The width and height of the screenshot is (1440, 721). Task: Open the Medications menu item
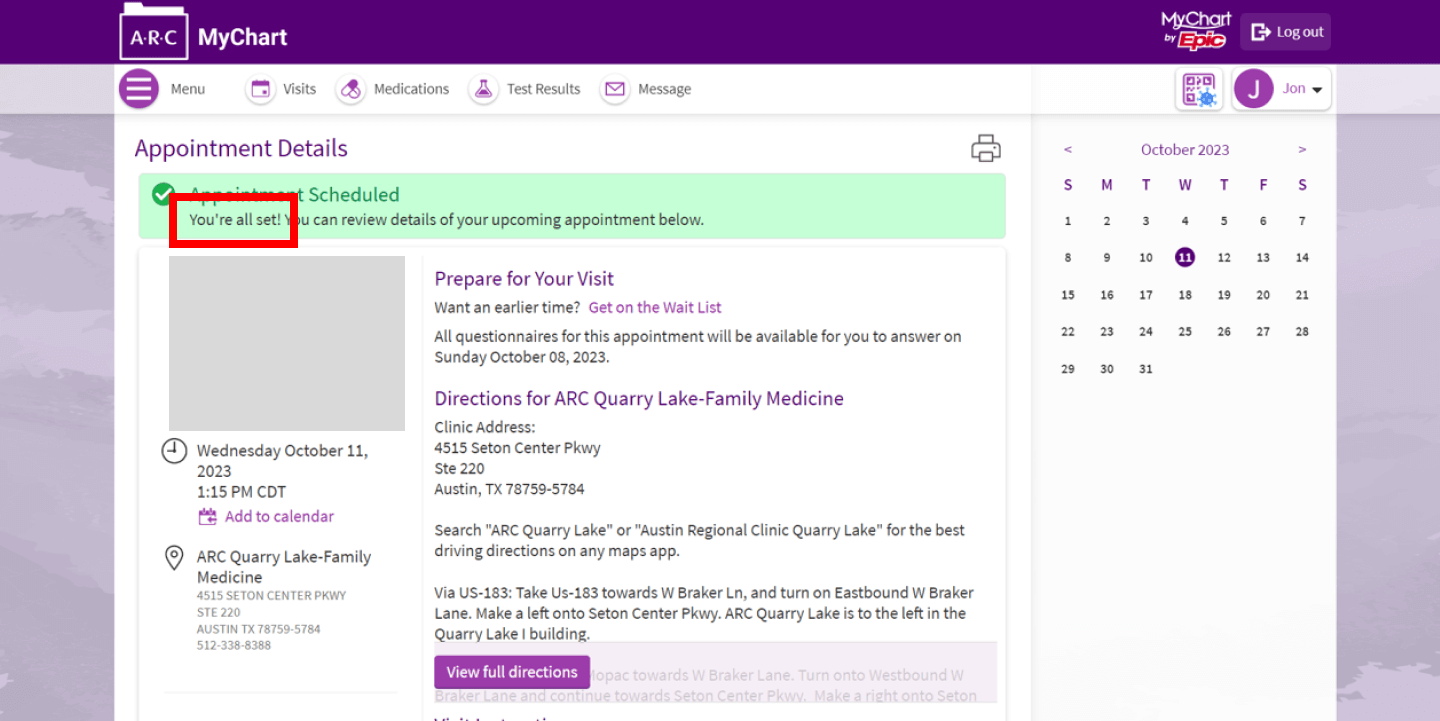point(411,89)
